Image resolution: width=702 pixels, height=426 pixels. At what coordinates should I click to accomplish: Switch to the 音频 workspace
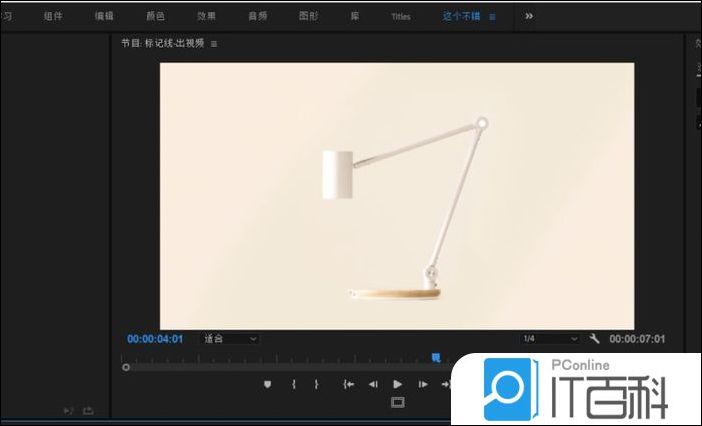tap(257, 16)
